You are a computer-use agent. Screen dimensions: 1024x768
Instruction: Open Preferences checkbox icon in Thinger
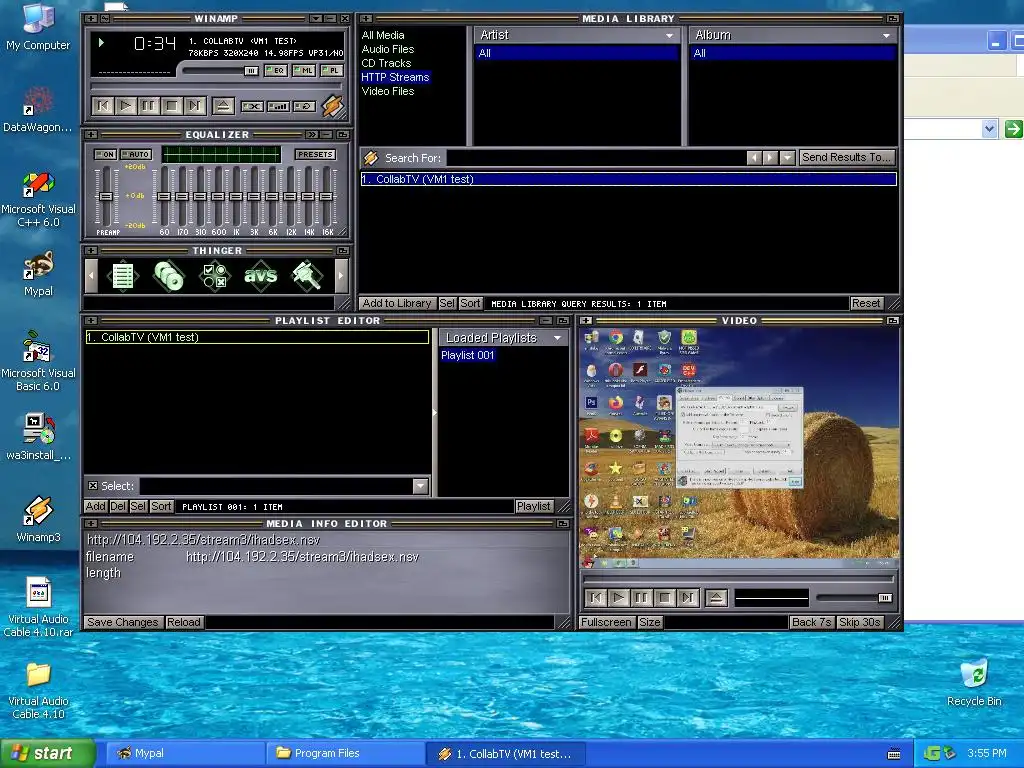coord(215,276)
